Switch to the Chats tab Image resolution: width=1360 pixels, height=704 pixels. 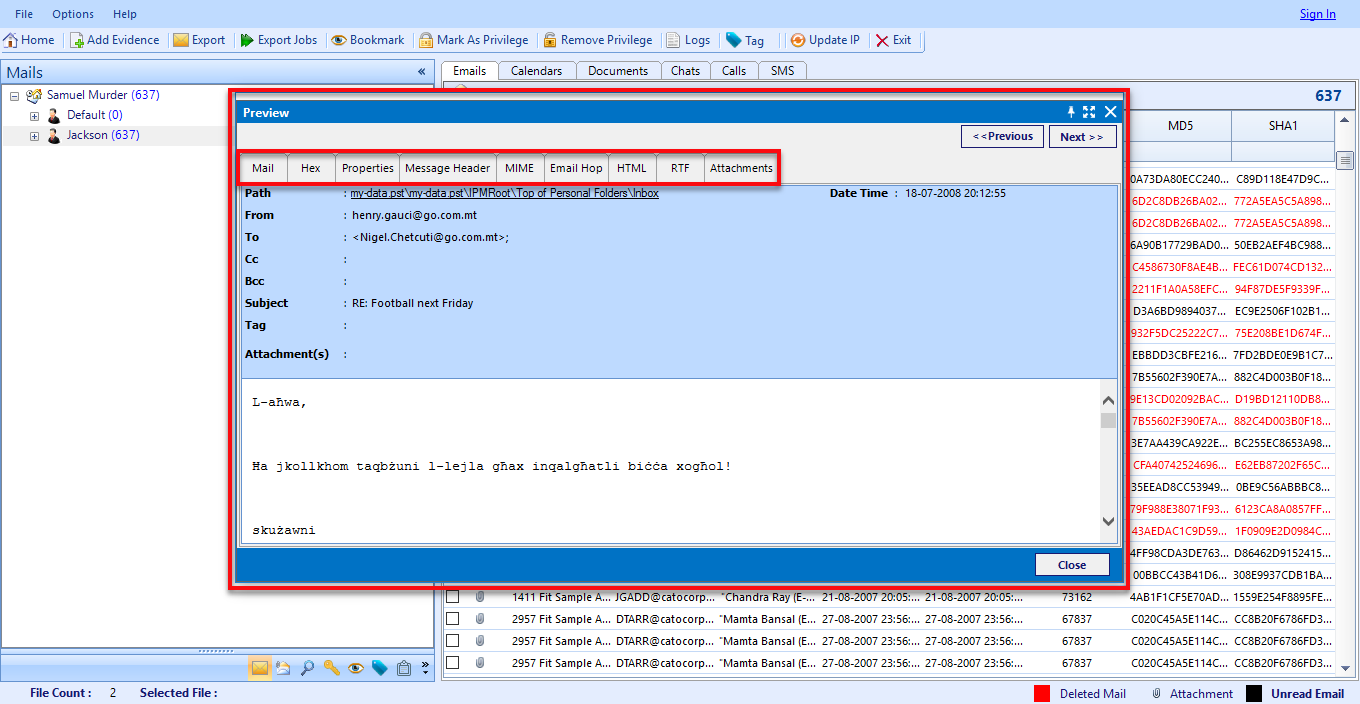pos(685,71)
